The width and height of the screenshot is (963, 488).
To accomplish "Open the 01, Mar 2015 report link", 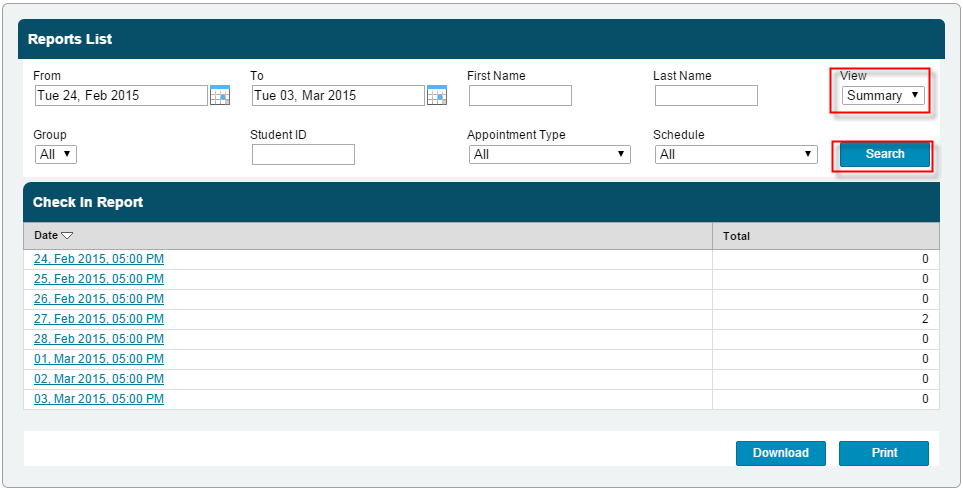I will tap(99, 359).
